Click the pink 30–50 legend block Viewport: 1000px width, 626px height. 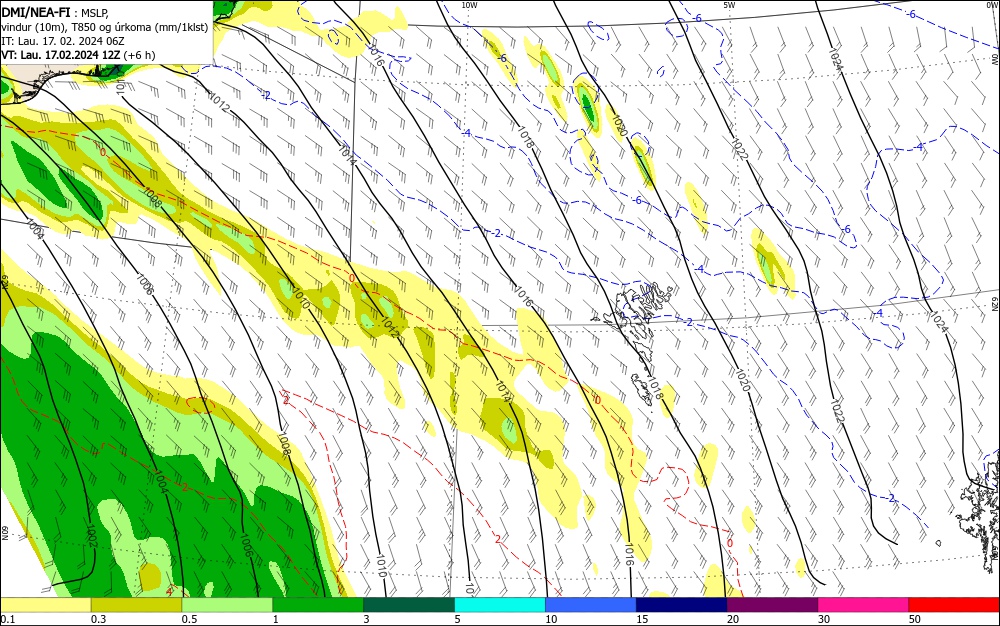864,605
